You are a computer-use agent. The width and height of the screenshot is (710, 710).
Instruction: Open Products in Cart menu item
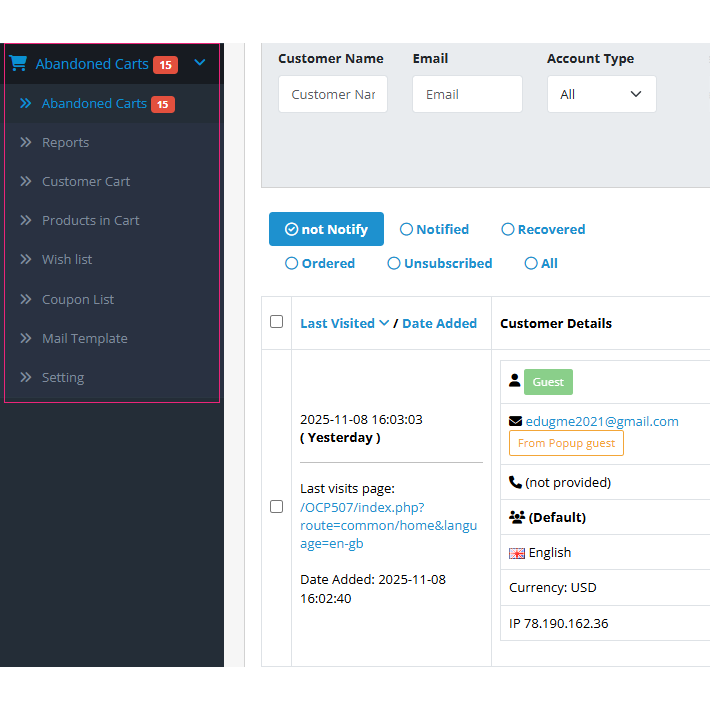click(x=90, y=220)
